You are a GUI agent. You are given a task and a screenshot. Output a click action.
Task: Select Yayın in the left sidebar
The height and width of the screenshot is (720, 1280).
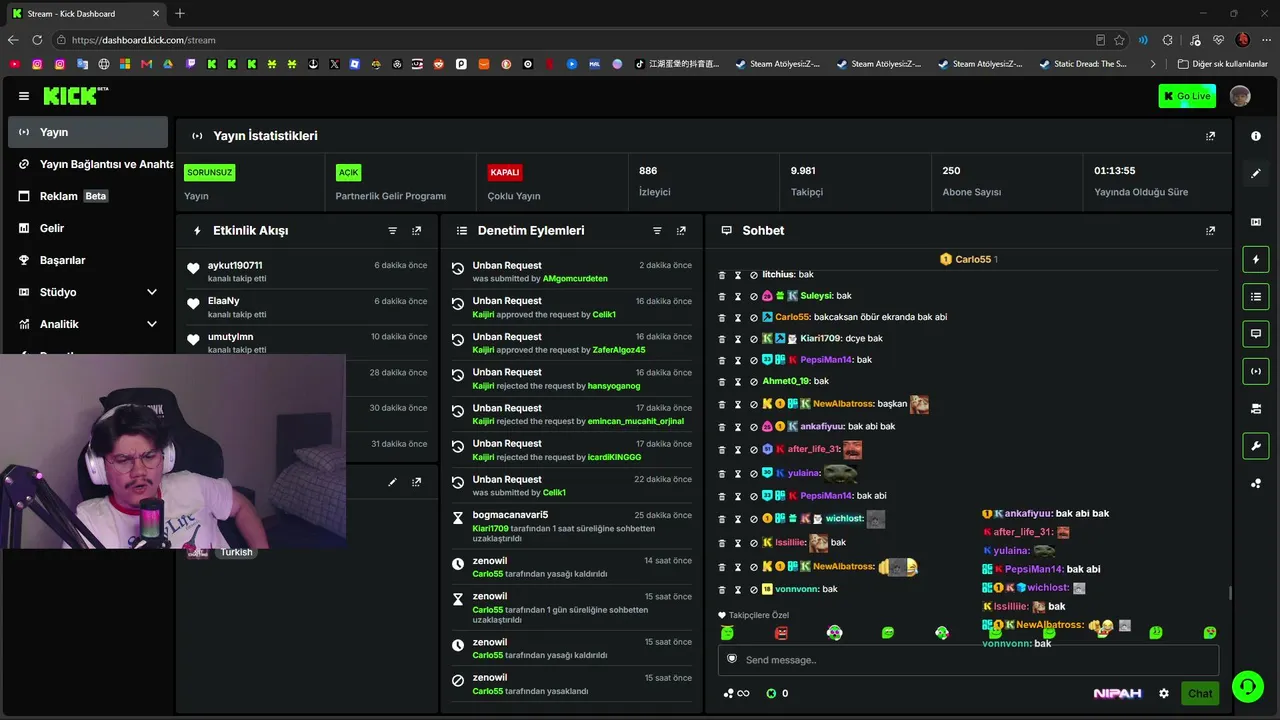pyautogui.click(x=88, y=132)
